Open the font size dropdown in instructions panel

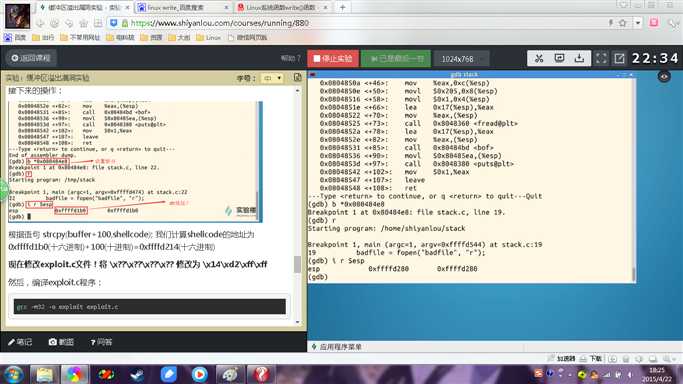tap(273, 78)
